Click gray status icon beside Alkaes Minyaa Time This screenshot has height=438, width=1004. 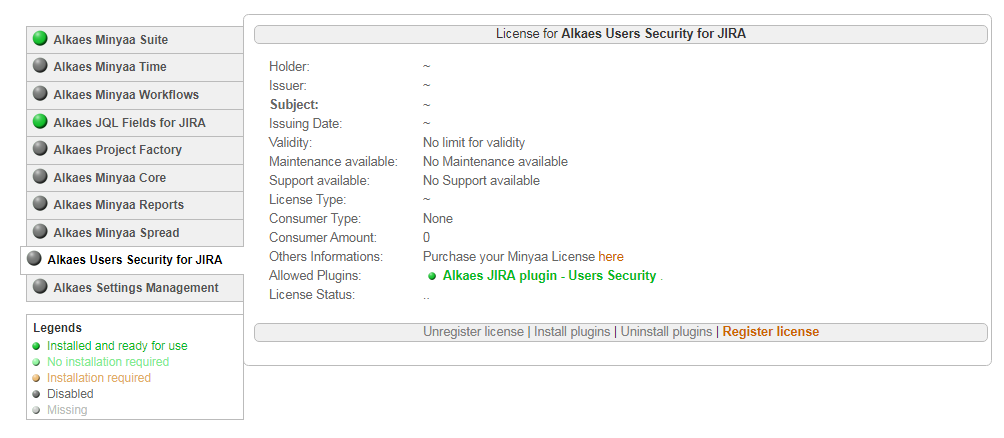point(40,66)
